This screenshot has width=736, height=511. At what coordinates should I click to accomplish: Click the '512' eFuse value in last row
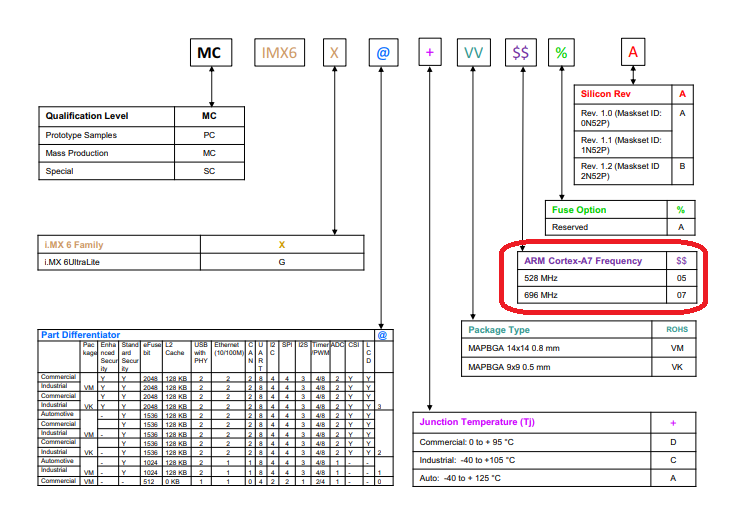149,481
